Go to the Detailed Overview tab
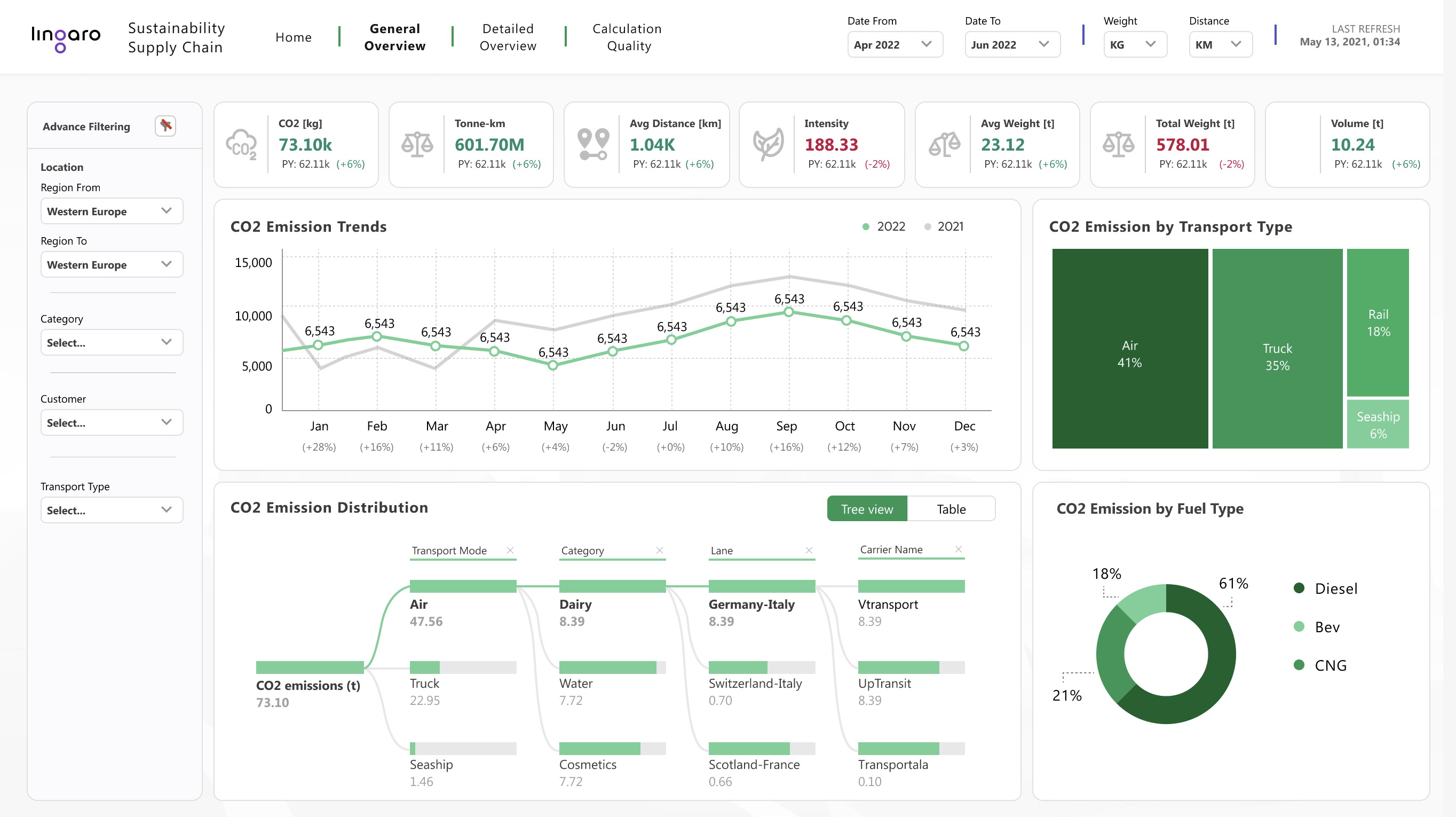1456x817 pixels. 508,37
